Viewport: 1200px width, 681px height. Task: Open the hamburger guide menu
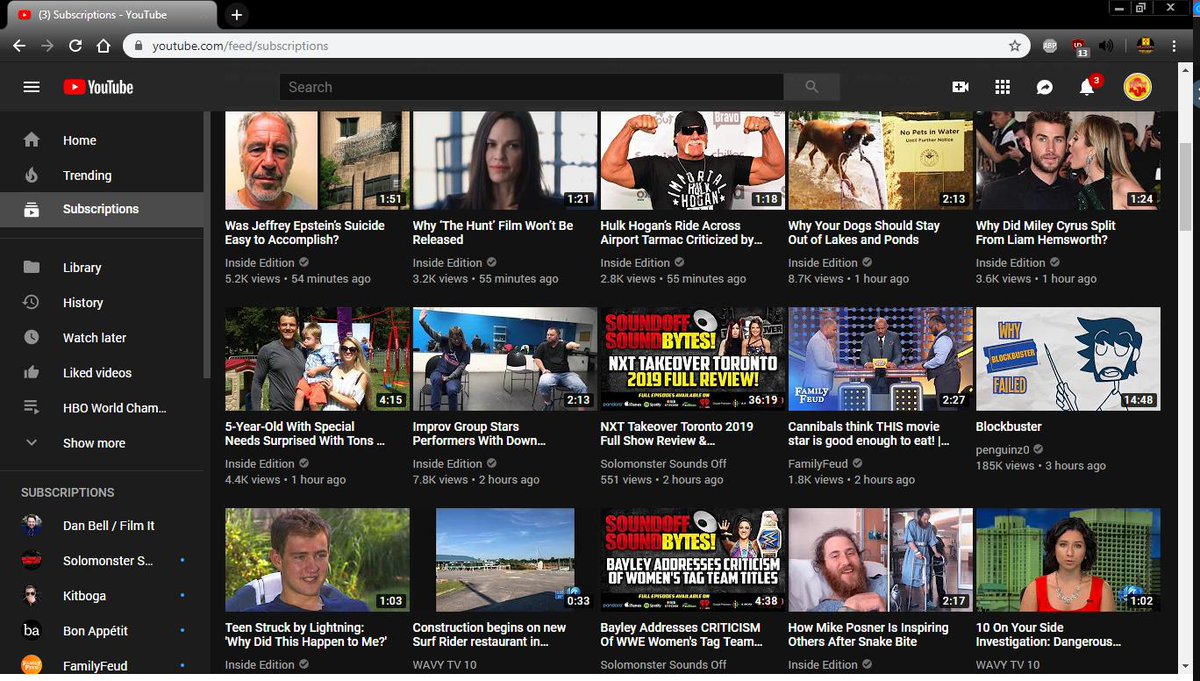tap(31, 87)
